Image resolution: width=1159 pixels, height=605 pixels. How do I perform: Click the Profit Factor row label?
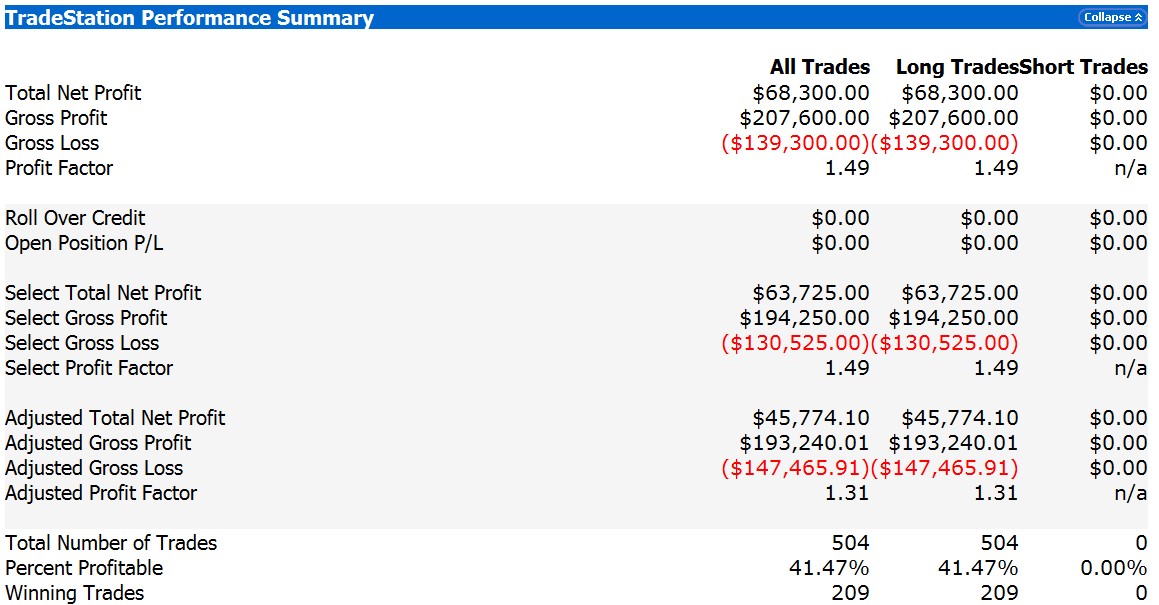[59, 168]
